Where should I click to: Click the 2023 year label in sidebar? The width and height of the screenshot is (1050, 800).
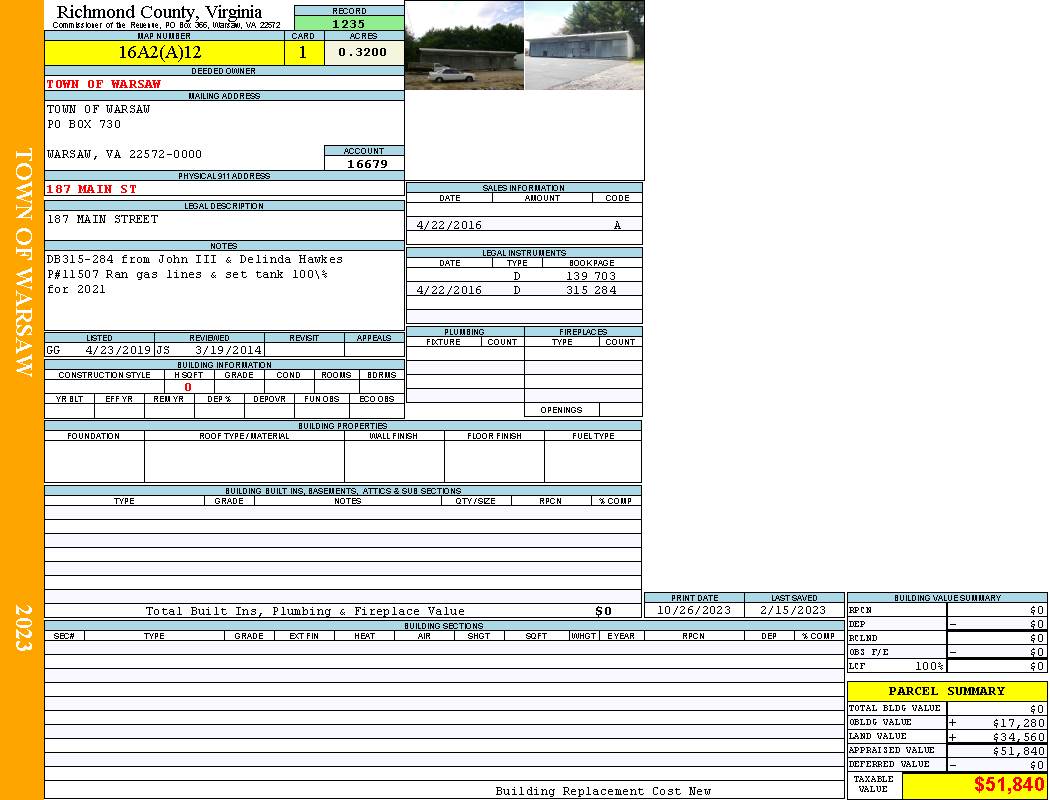[x=23, y=628]
